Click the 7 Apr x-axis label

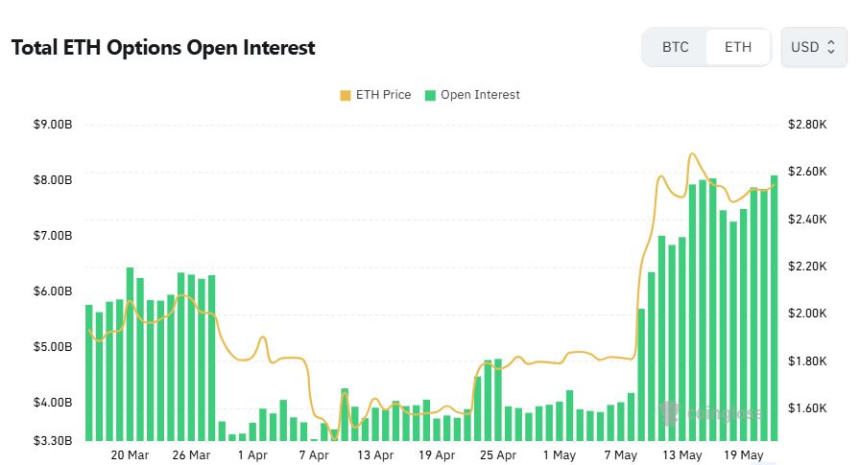pyautogui.click(x=314, y=455)
